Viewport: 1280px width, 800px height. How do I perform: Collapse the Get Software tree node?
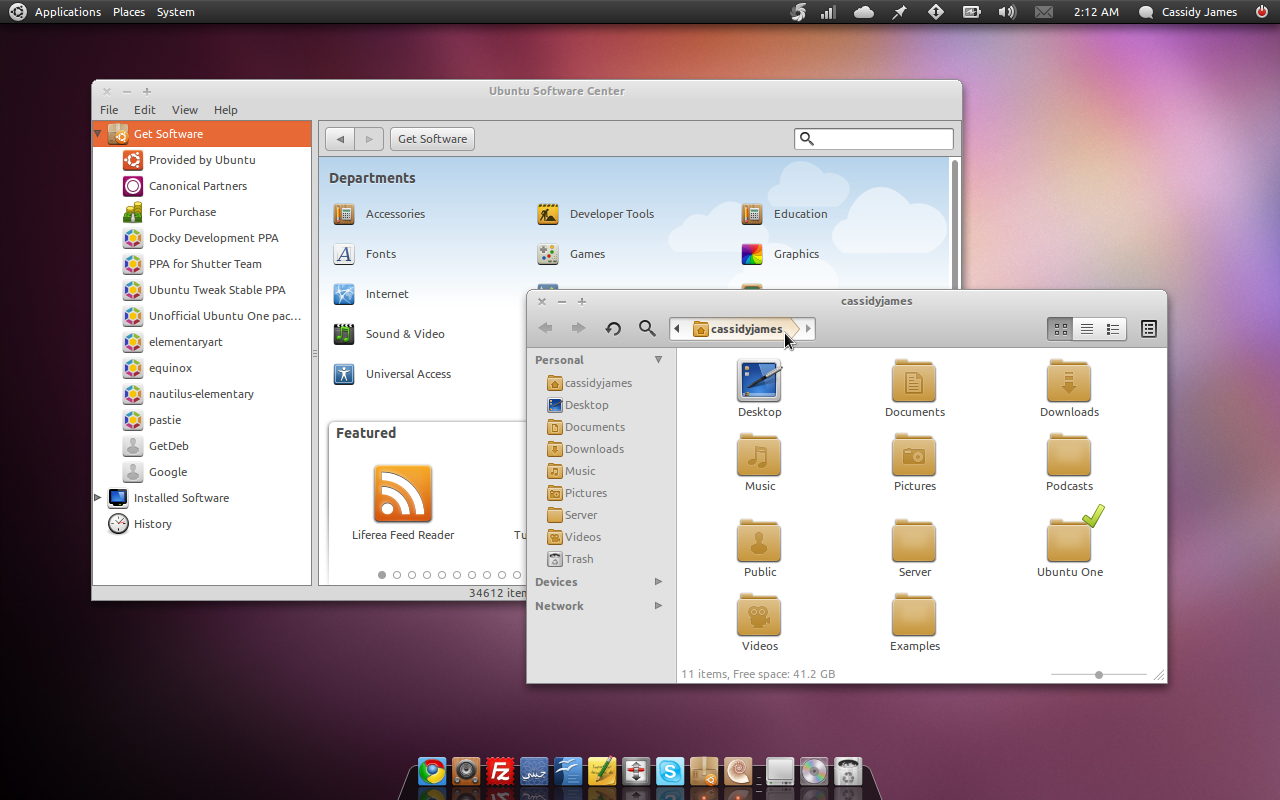point(98,134)
